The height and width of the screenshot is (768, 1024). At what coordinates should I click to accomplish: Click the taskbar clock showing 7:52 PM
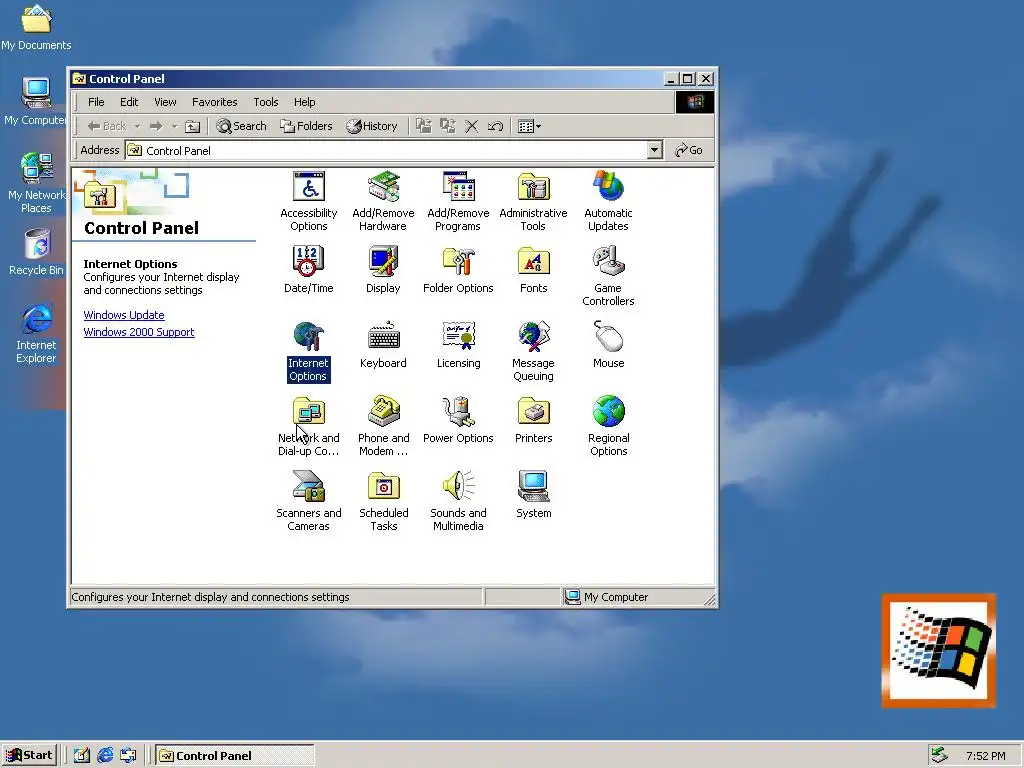985,756
